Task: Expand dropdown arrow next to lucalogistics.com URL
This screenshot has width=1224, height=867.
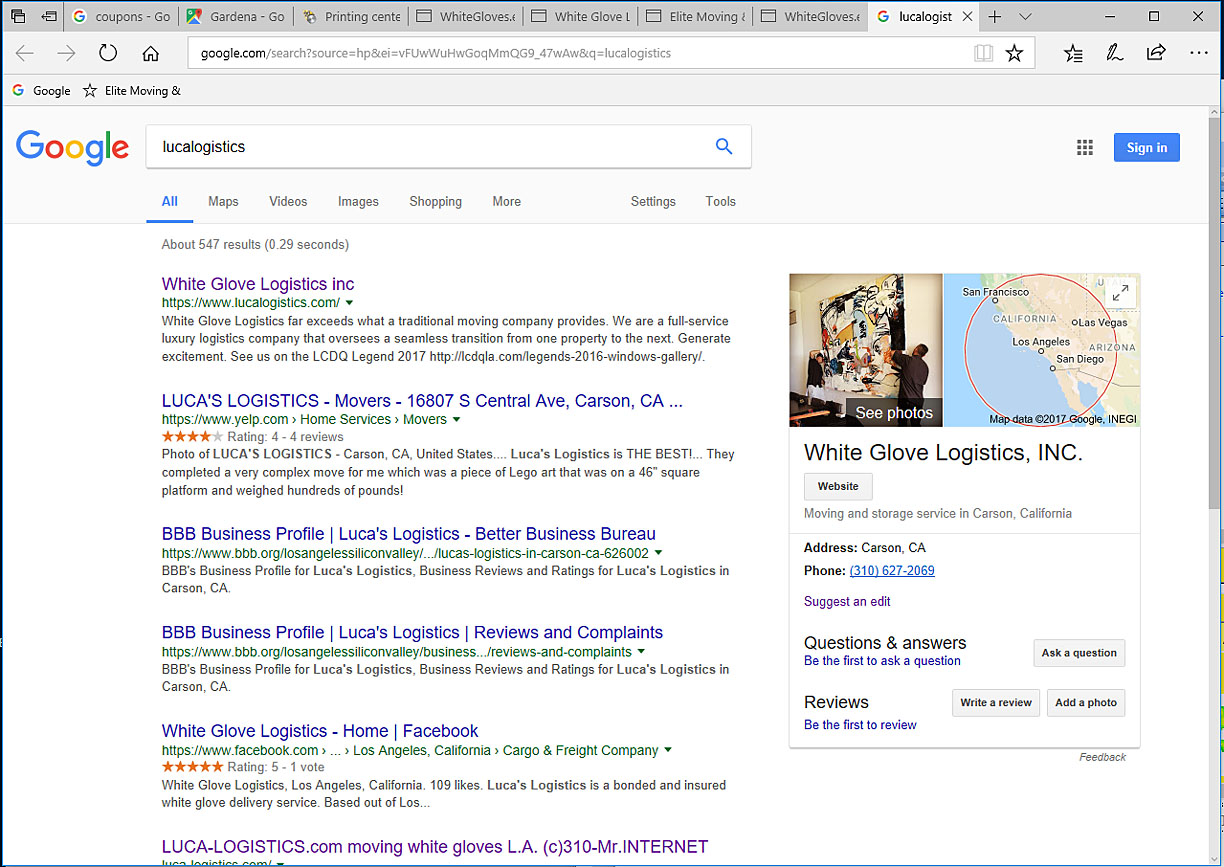Action: point(349,303)
